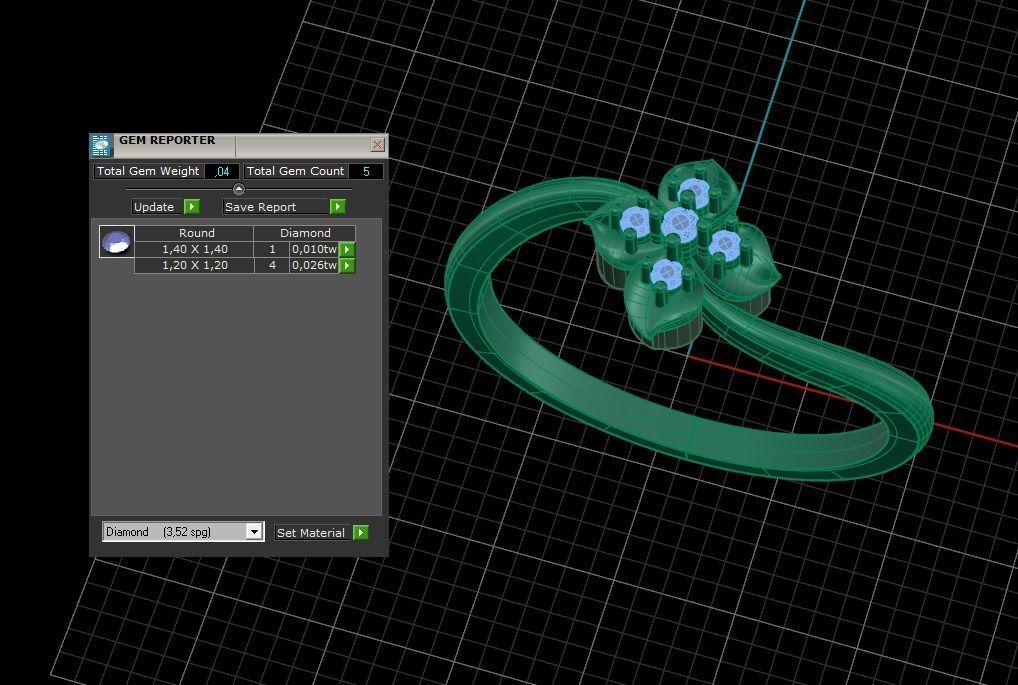Image resolution: width=1018 pixels, height=685 pixels.
Task: Click the 'Total Gem Weight' label
Action: coord(148,171)
